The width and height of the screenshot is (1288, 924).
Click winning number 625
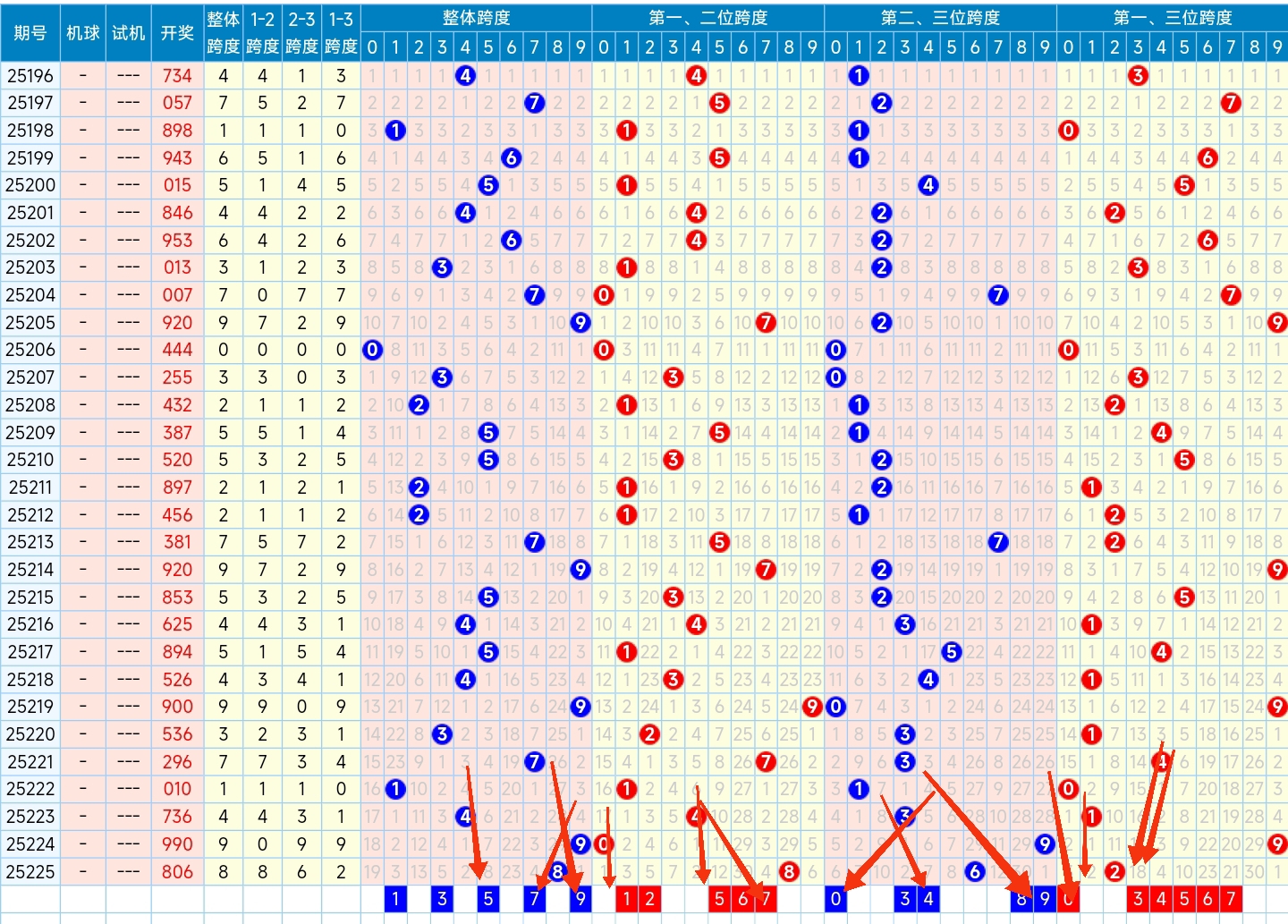pos(177,624)
